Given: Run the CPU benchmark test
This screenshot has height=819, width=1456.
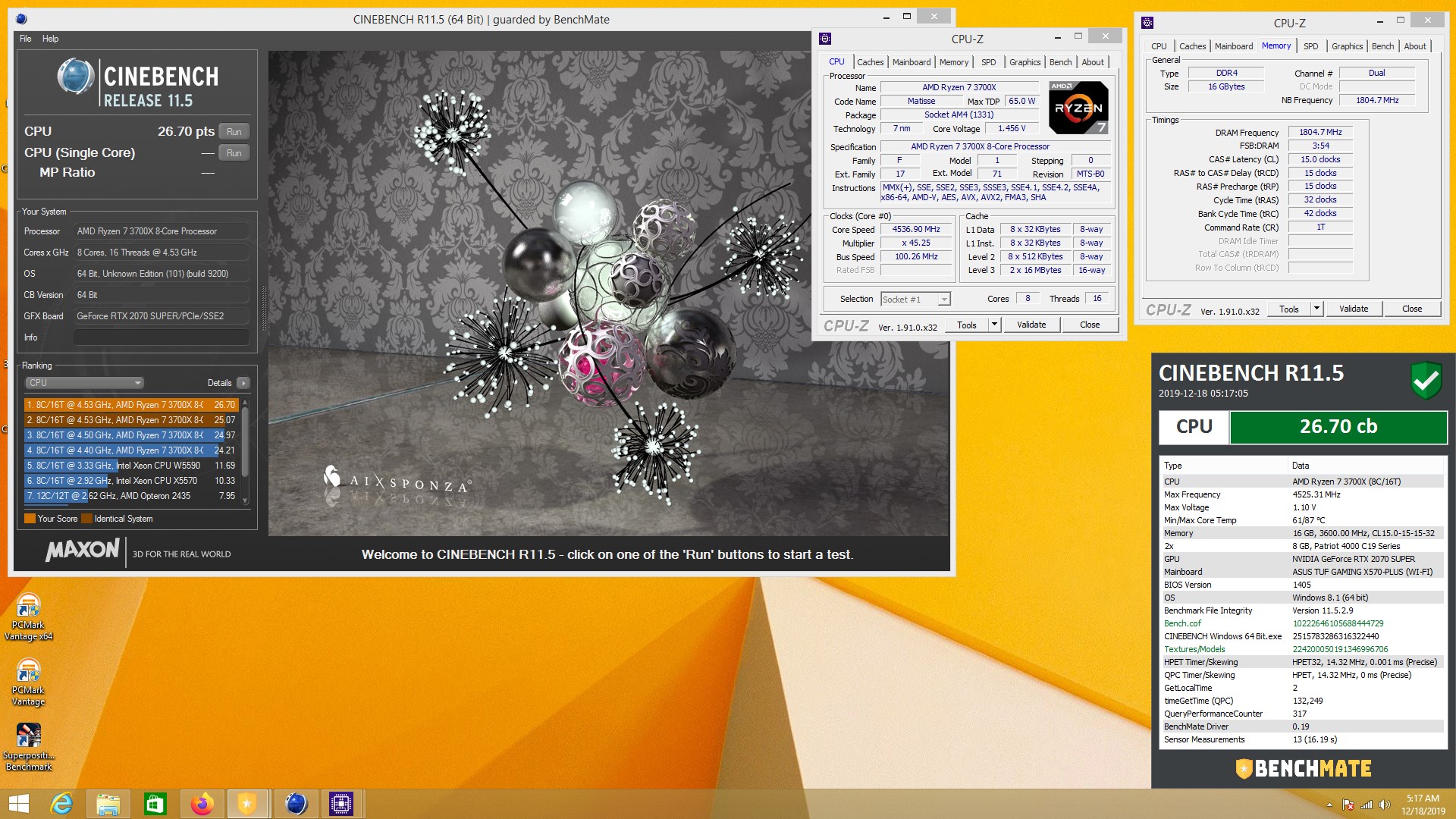Looking at the screenshot, I should pyautogui.click(x=234, y=132).
